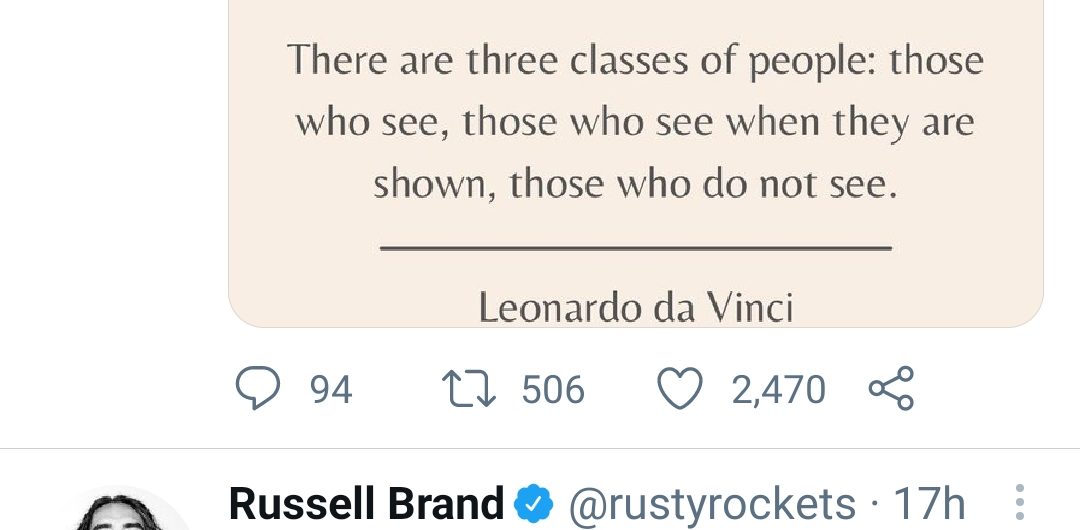Click the line under the quote text
Viewport: 1080px width, 530px height.
pos(636,247)
